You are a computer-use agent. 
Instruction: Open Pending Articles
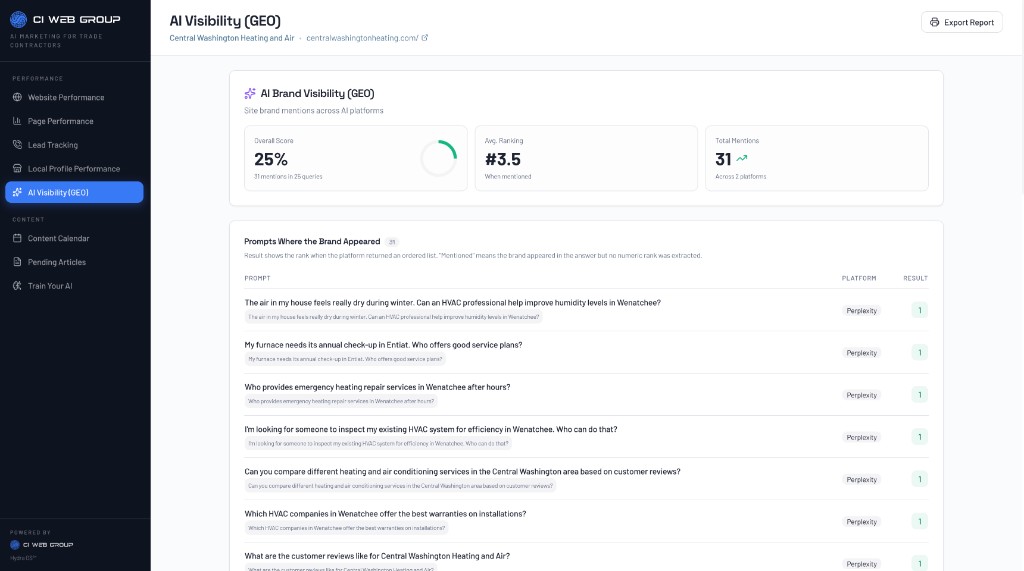point(74,262)
